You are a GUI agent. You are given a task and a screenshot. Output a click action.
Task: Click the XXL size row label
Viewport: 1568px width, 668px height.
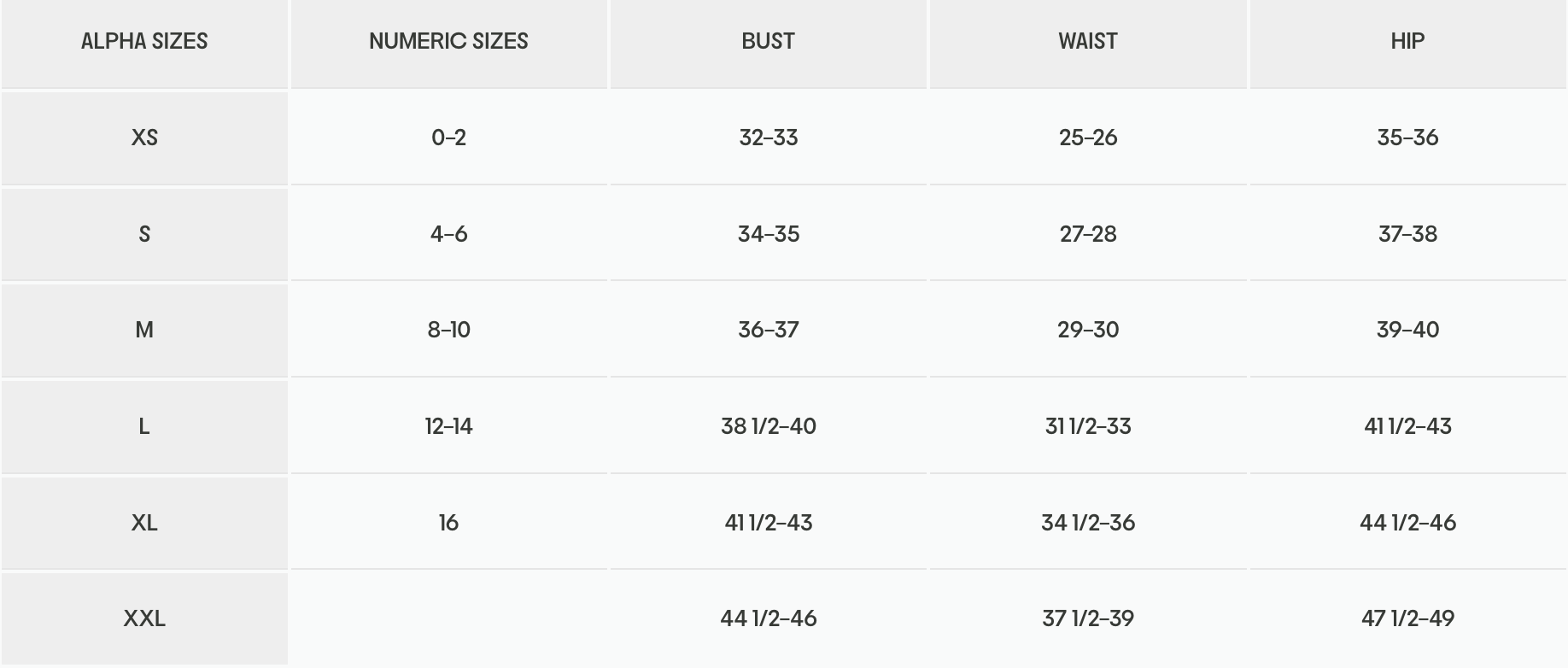[144, 618]
